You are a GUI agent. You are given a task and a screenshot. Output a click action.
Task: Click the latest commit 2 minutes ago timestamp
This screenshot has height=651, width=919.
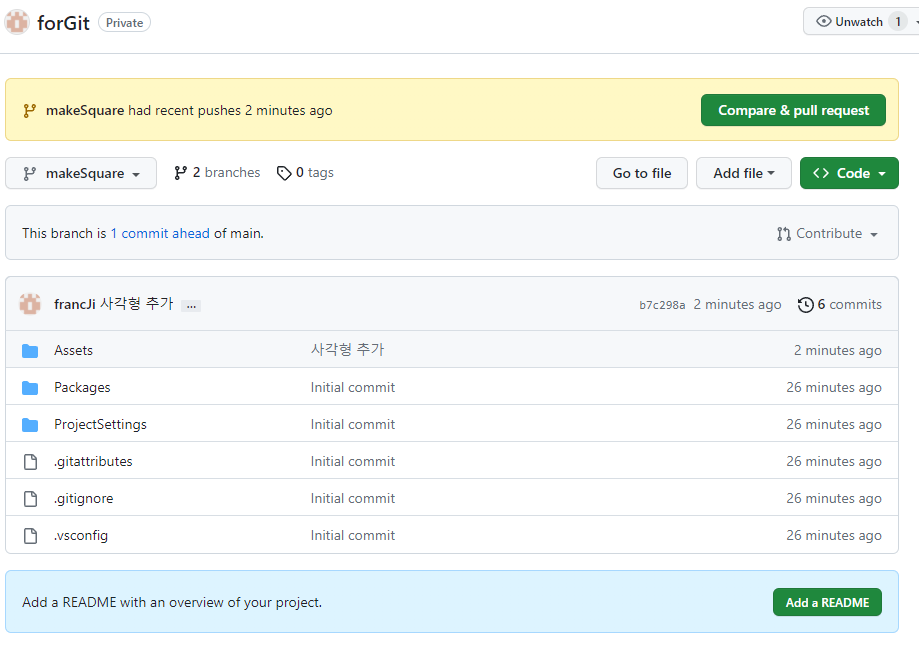(737, 304)
